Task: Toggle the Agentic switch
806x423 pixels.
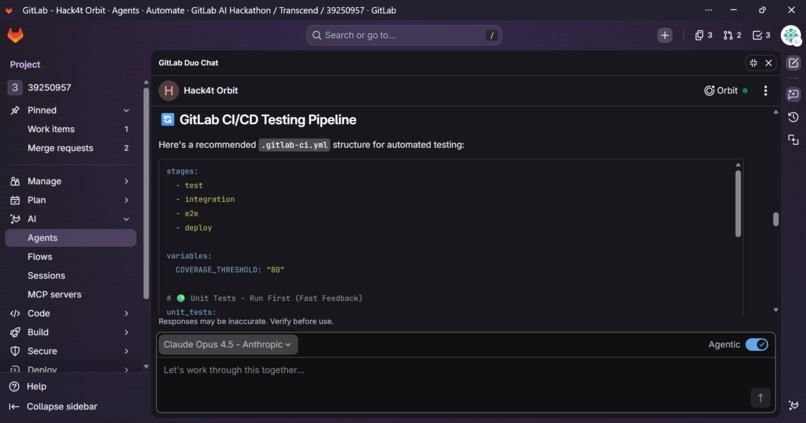Action: pyautogui.click(x=757, y=344)
